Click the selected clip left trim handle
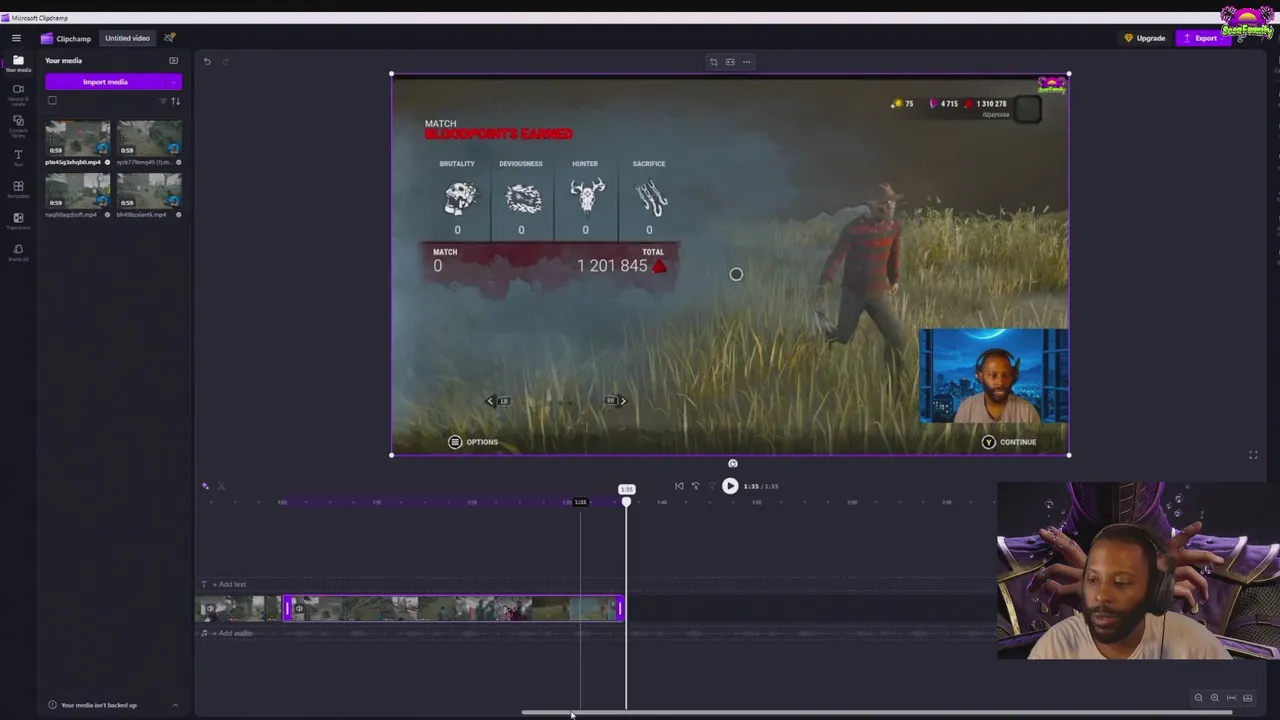The image size is (1280, 720). click(x=288, y=608)
